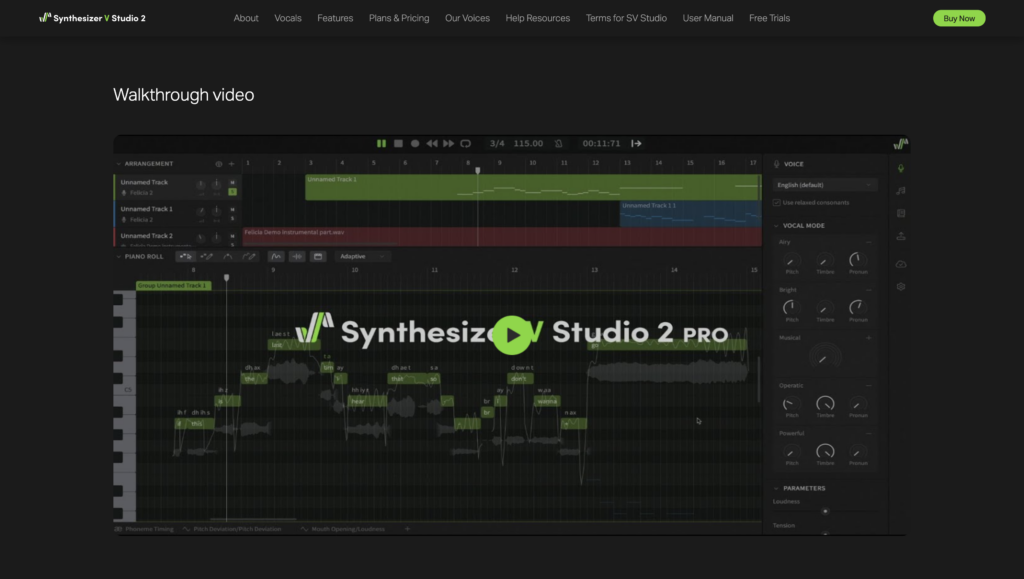Collapse the Operatic vocal mode
Viewport: 1024px width, 579px height.
(x=869, y=386)
